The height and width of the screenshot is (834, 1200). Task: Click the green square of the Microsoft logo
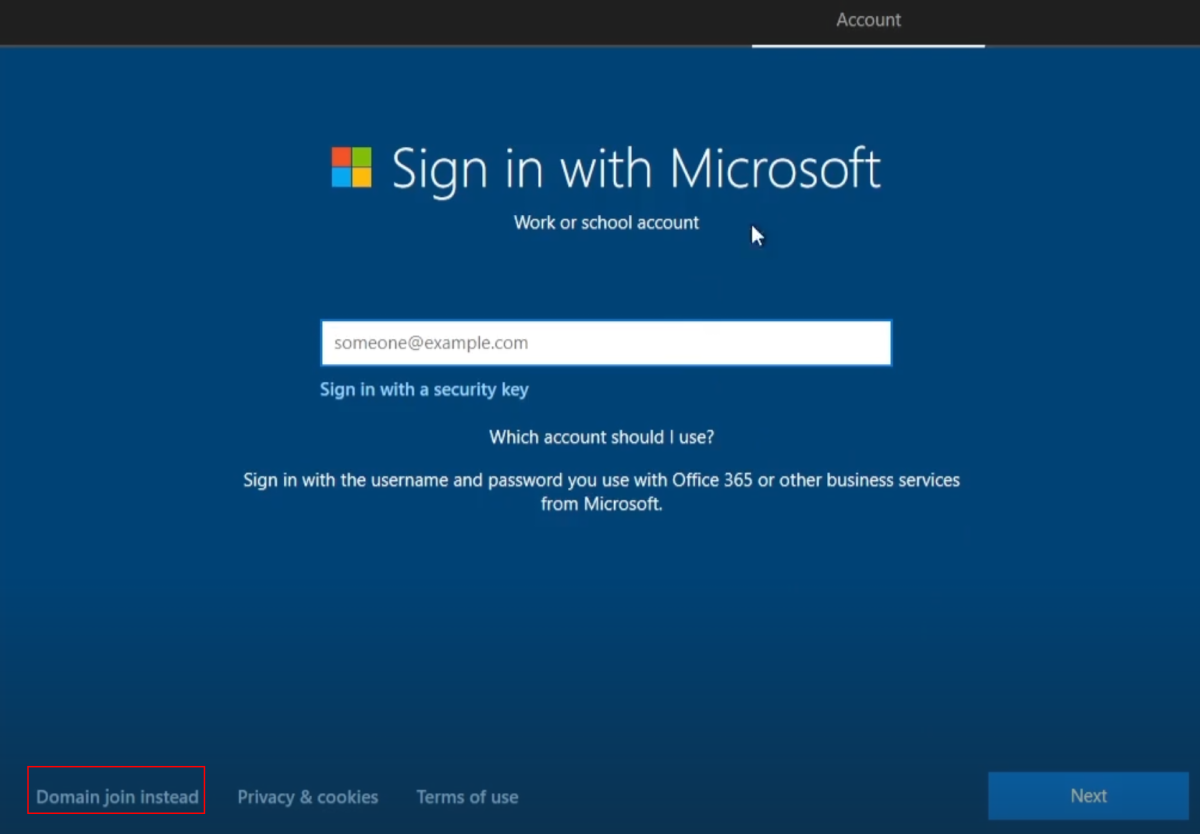(x=362, y=157)
